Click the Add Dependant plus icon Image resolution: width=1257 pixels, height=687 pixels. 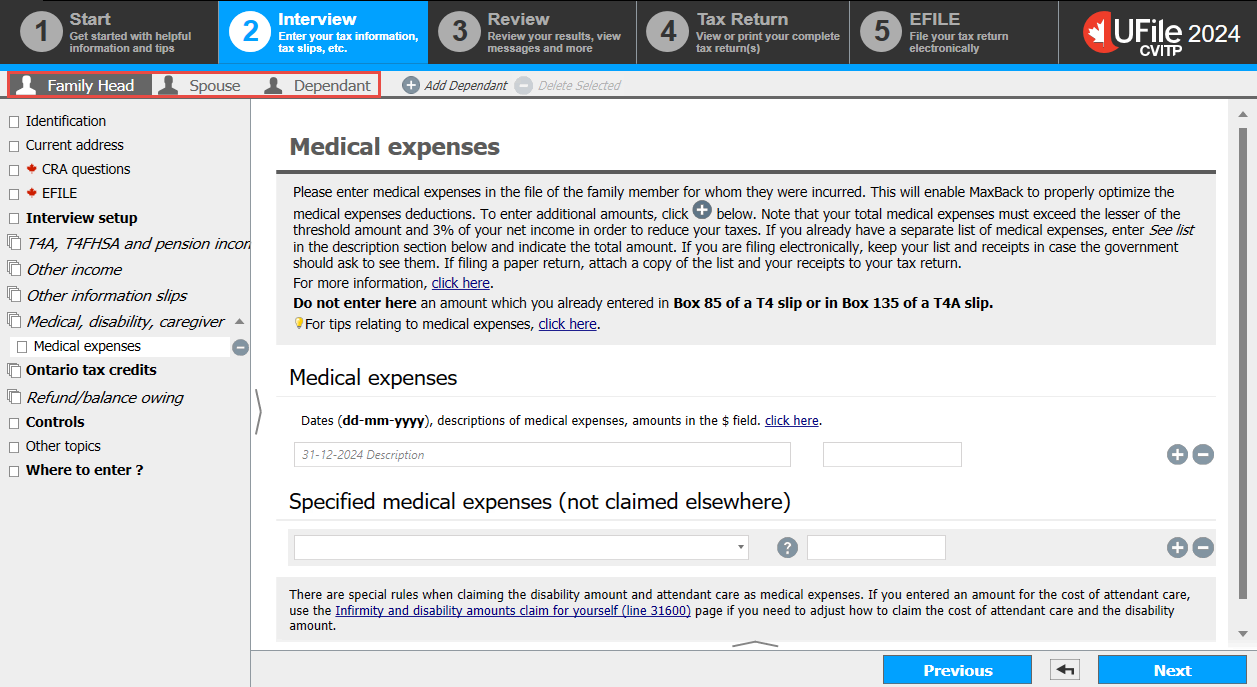tap(410, 85)
